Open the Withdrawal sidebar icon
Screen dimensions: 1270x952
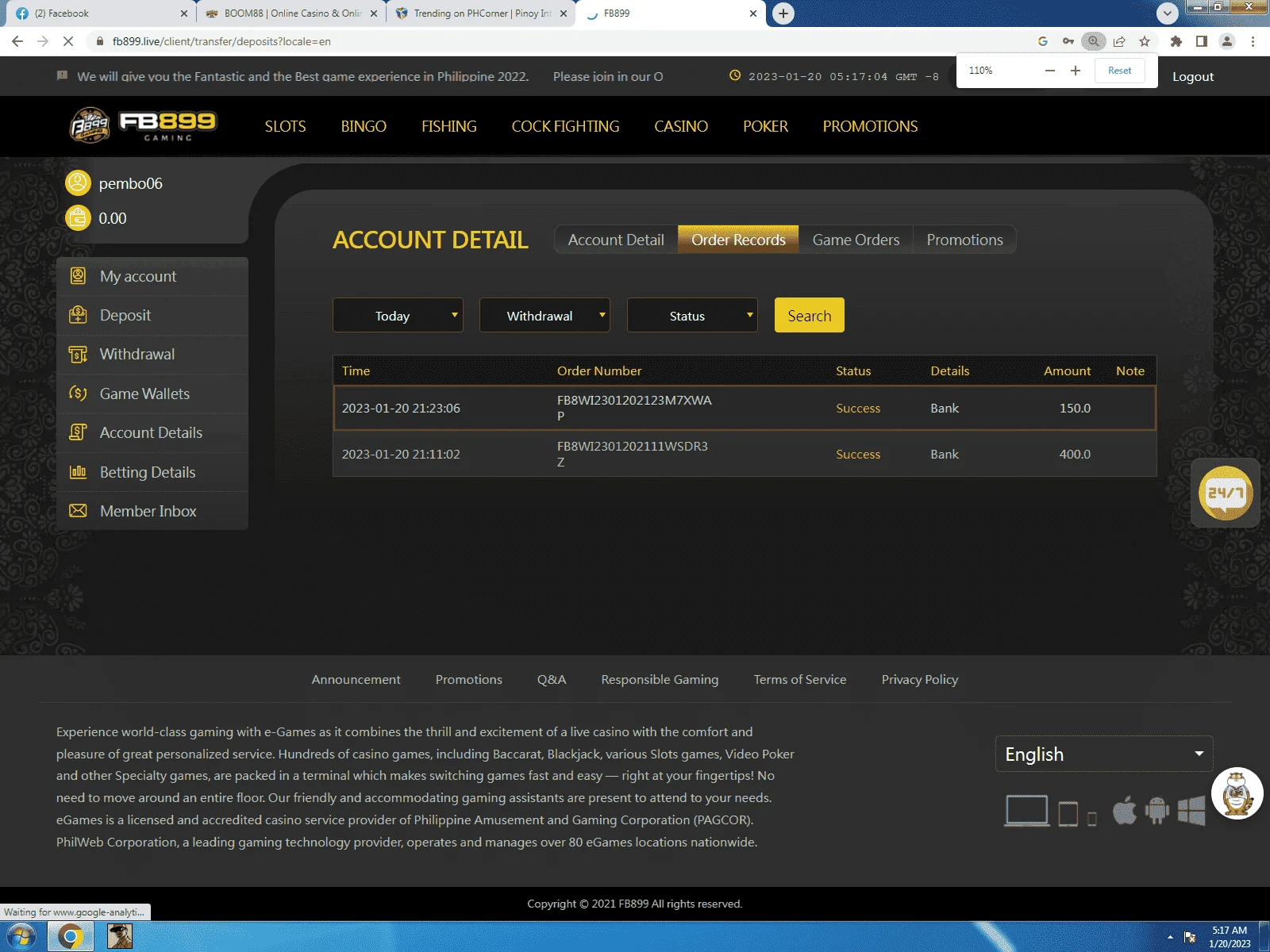[x=78, y=354]
